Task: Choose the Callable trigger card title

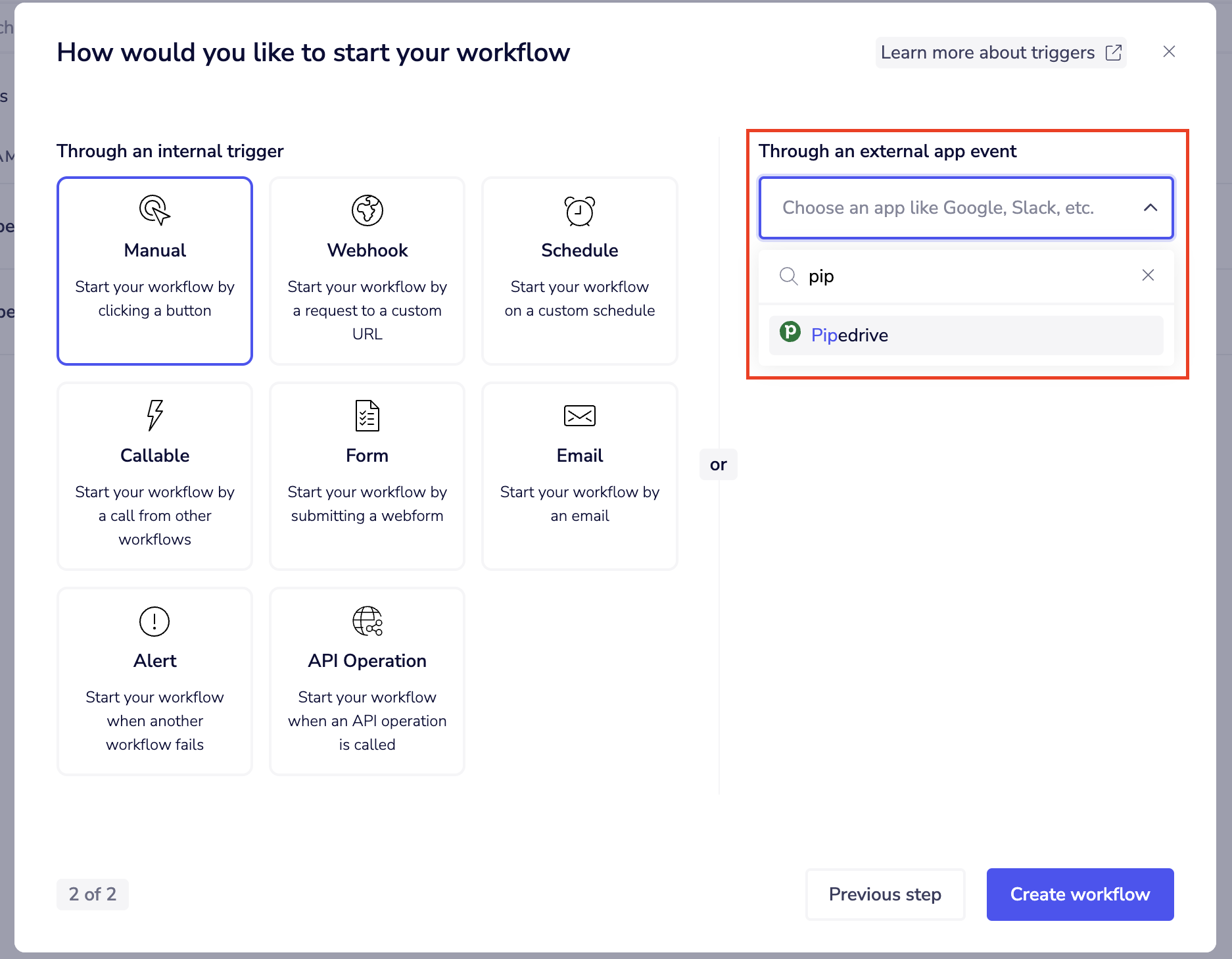Action: pos(154,456)
